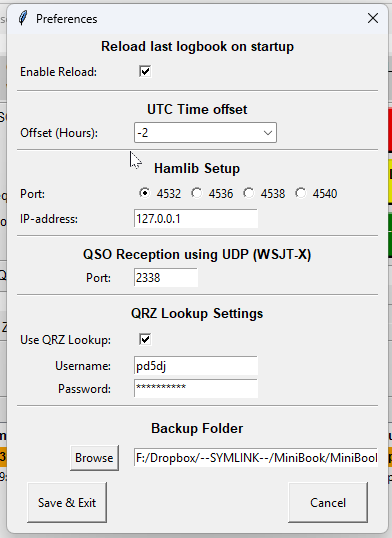Select Hamlib port 4532 radio button
This screenshot has width=392, height=538.
[145, 193]
